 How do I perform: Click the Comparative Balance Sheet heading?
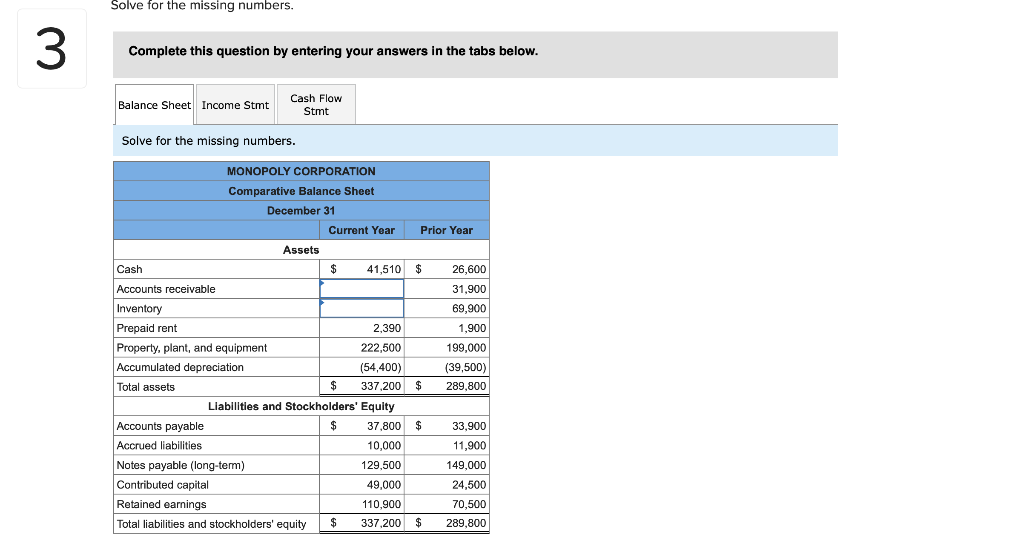(x=301, y=191)
